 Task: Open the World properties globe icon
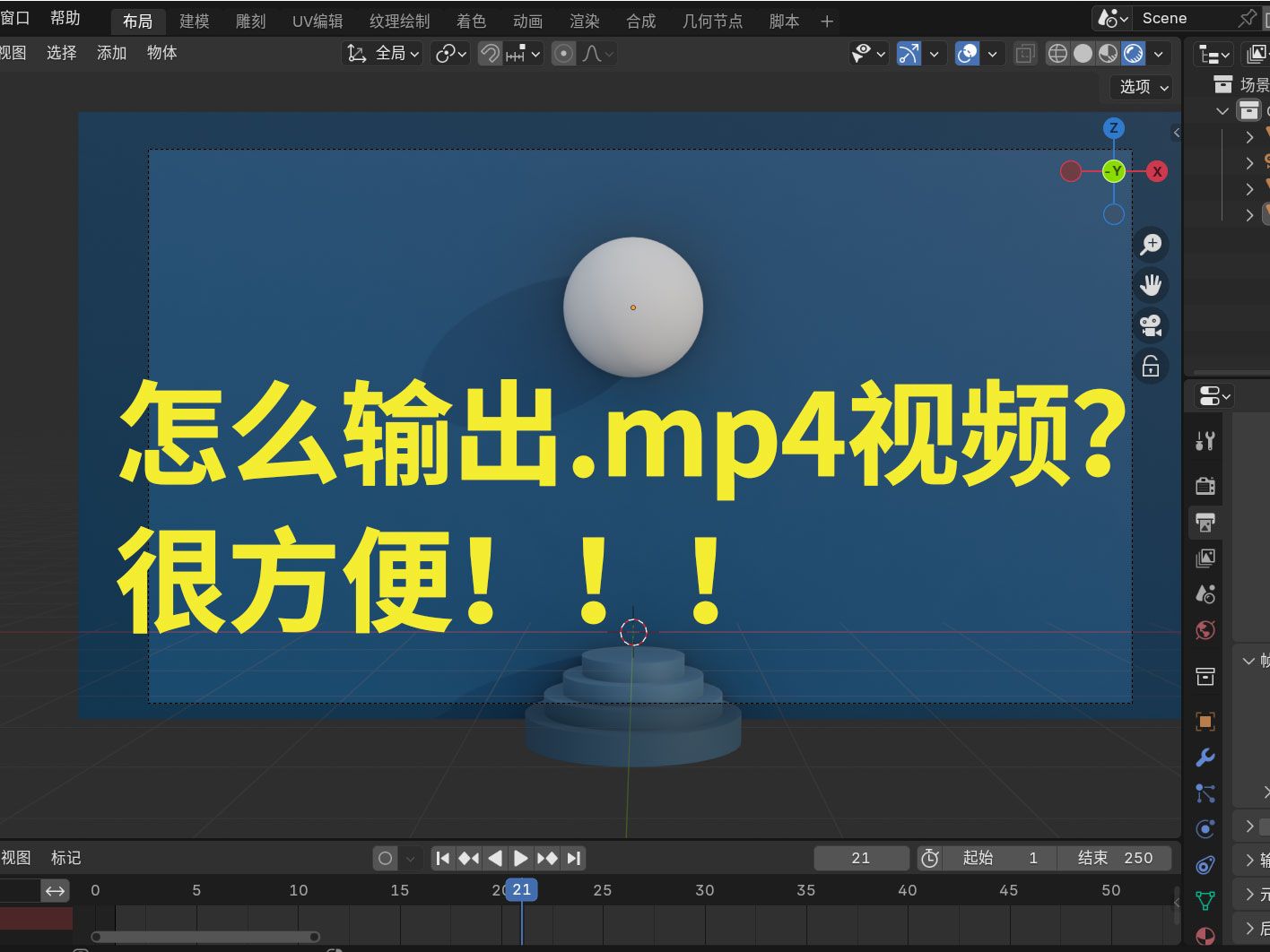pos(1205,630)
